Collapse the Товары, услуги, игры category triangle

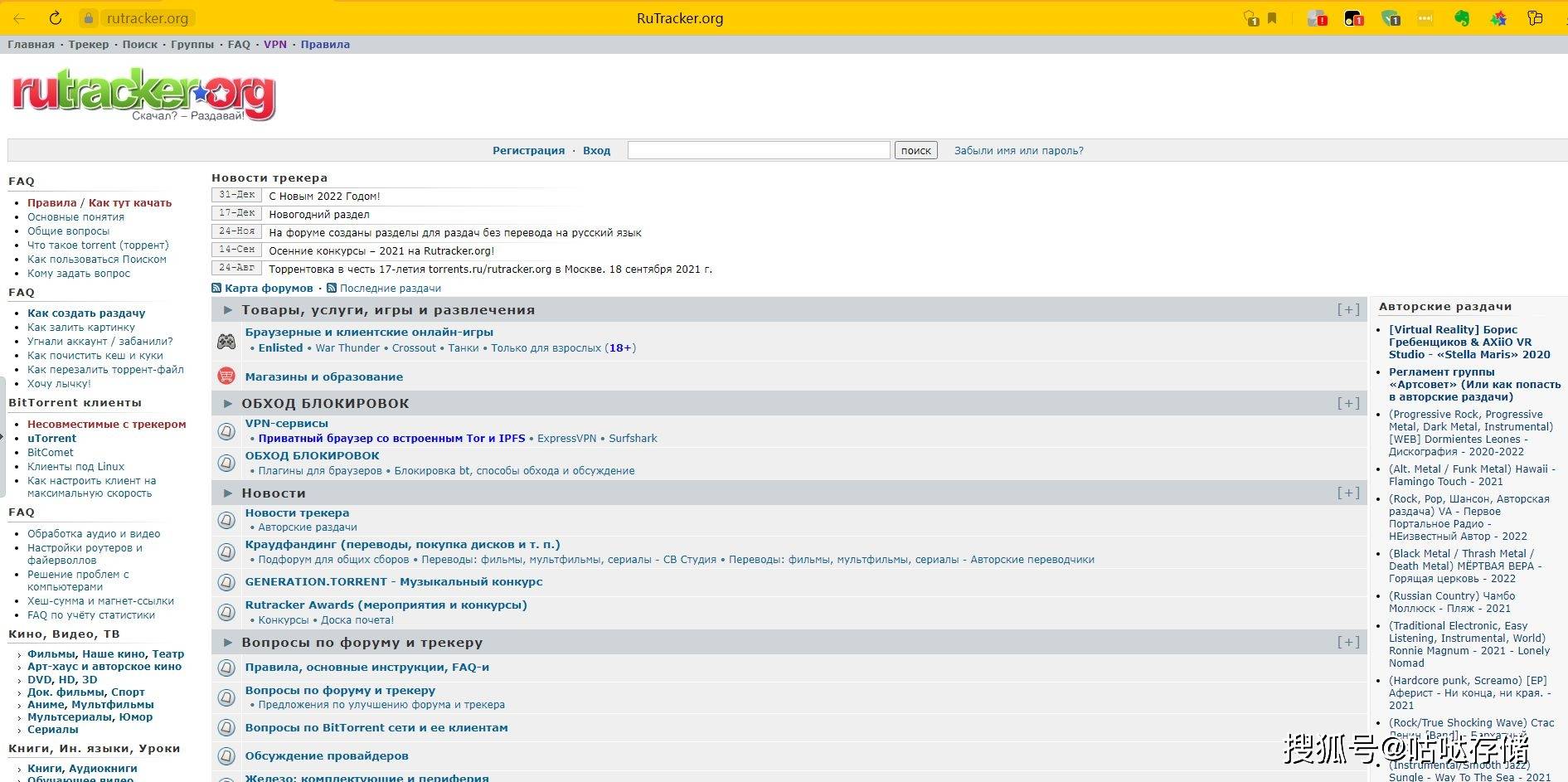coord(228,310)
